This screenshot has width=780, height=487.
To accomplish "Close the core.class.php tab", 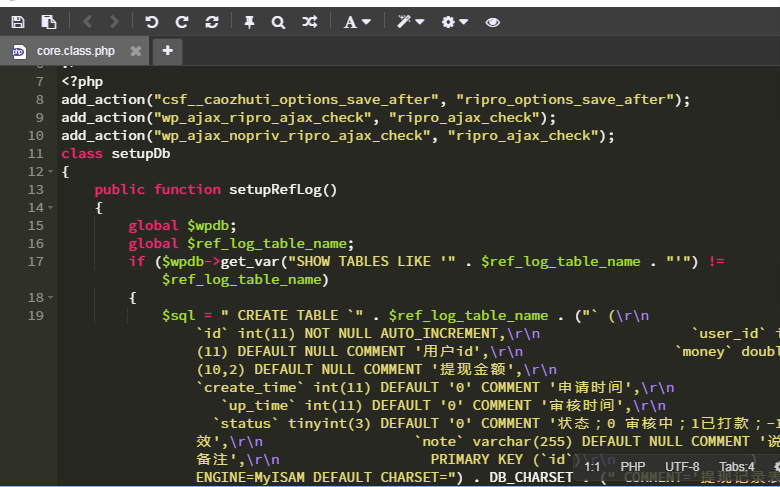I will pos(135,51).
